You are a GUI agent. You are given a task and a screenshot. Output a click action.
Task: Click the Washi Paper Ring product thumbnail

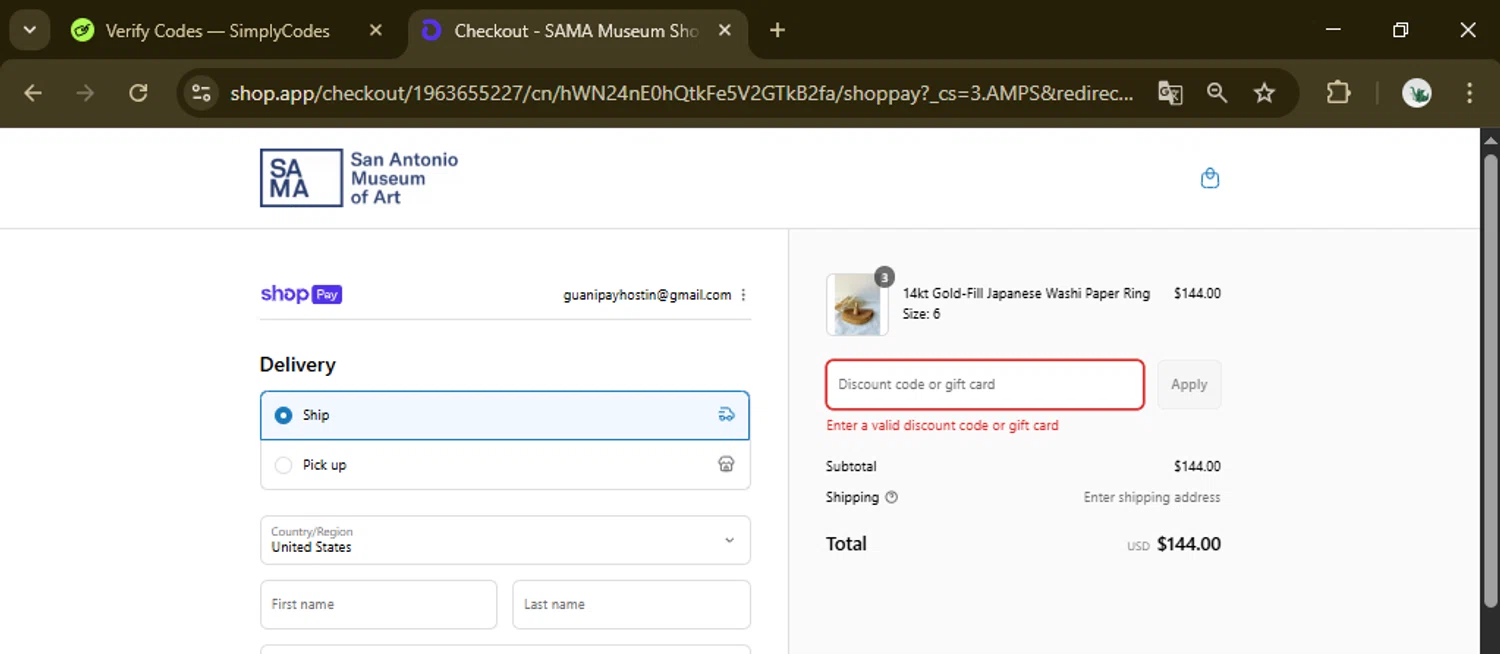click(857, 304)
